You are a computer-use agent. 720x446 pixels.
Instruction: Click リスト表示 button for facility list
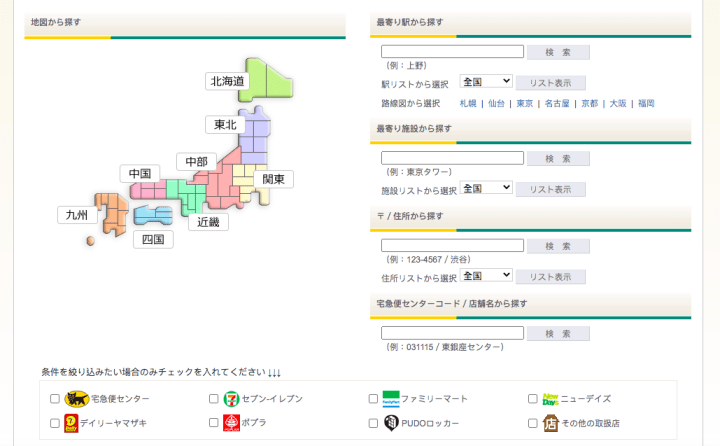pos(551,189)
